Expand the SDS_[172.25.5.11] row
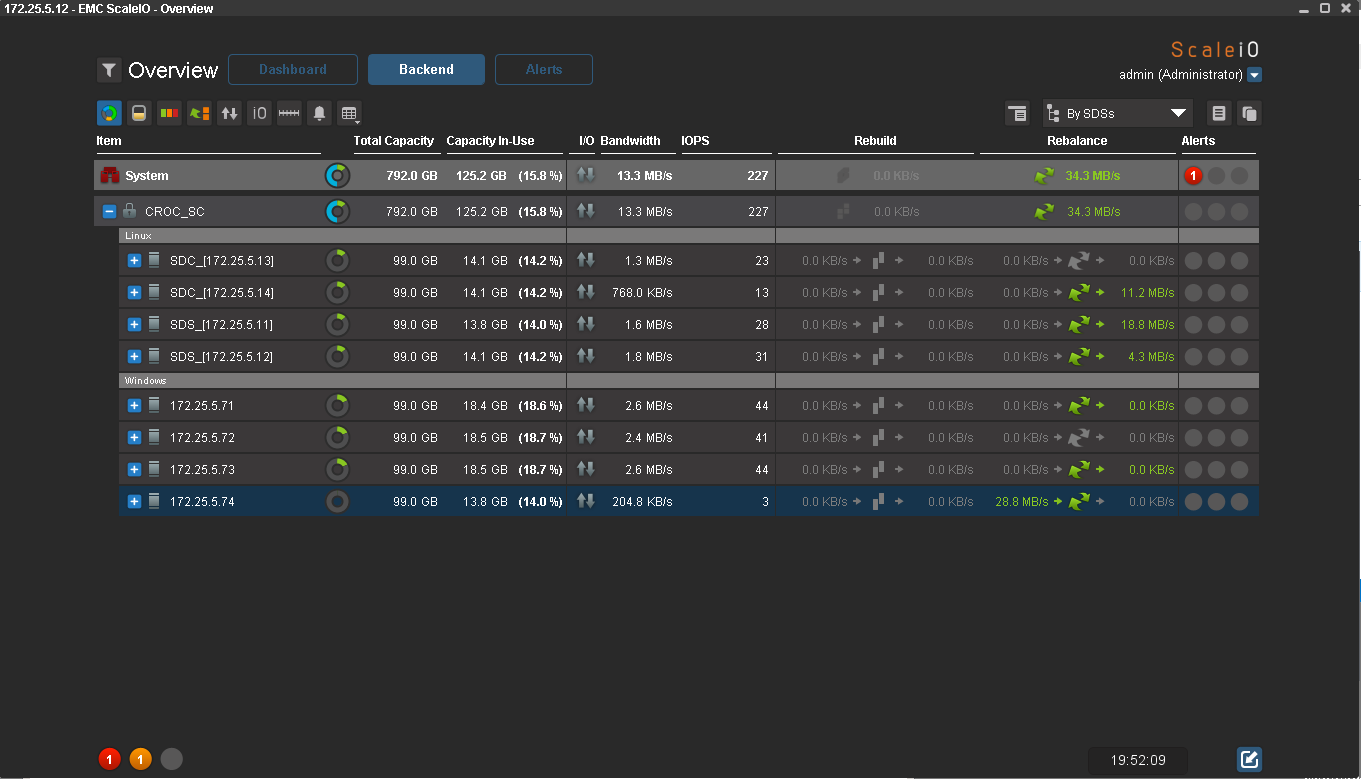 [x=134, y=325]
